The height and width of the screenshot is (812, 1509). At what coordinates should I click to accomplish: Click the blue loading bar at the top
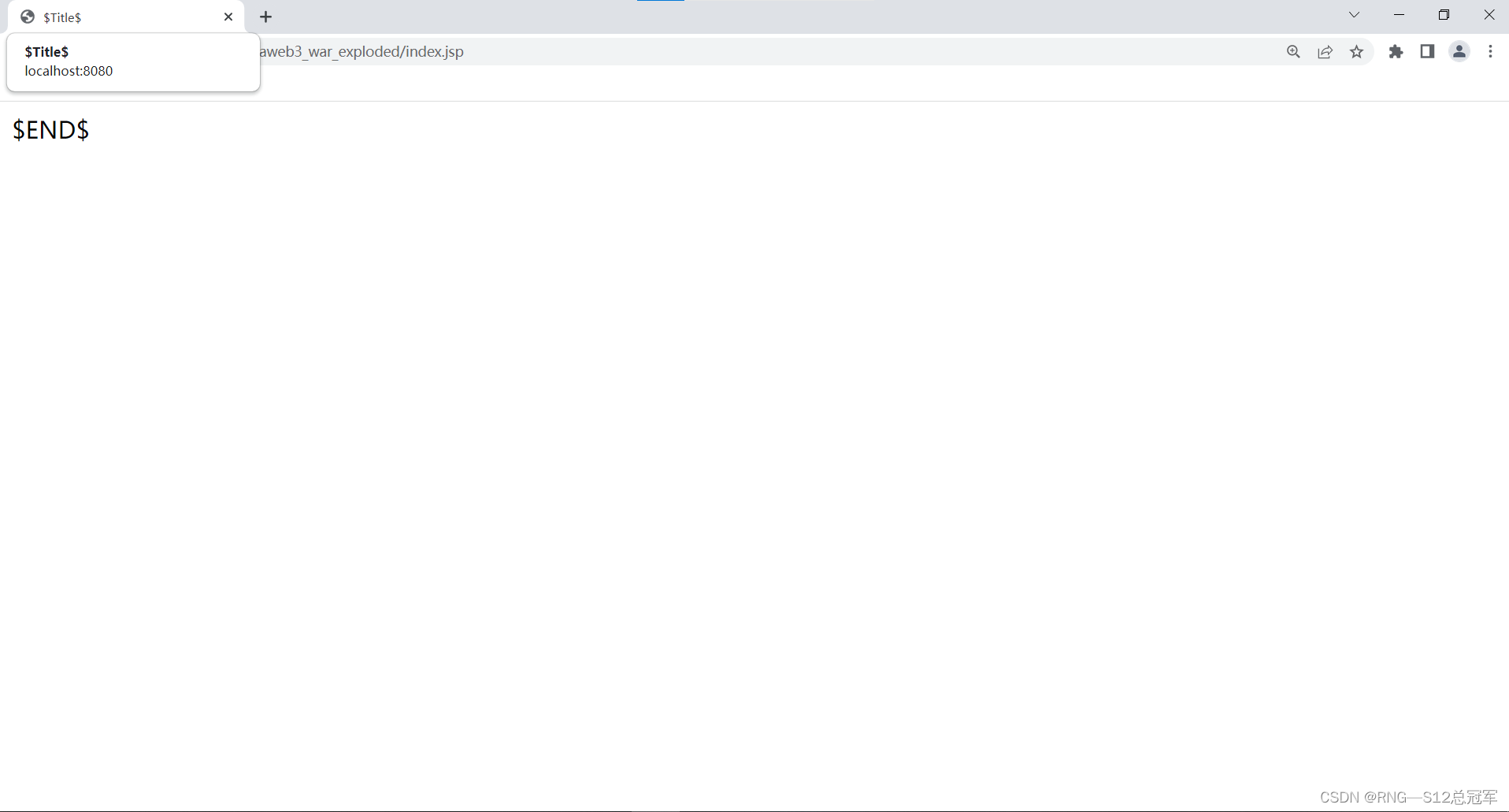(x=662, y=2)
